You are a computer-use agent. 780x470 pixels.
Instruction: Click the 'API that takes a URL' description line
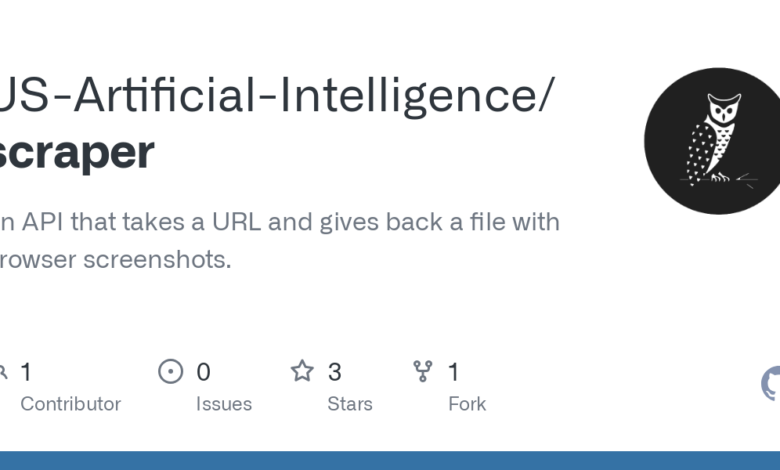point(280,221)
